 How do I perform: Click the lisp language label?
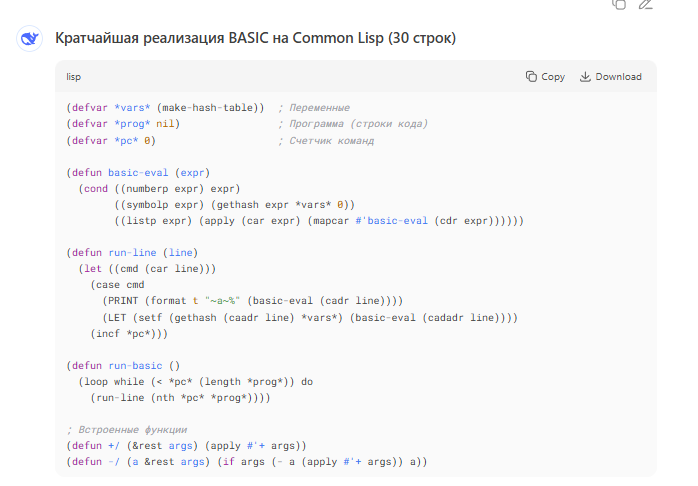tap(73, 77)
